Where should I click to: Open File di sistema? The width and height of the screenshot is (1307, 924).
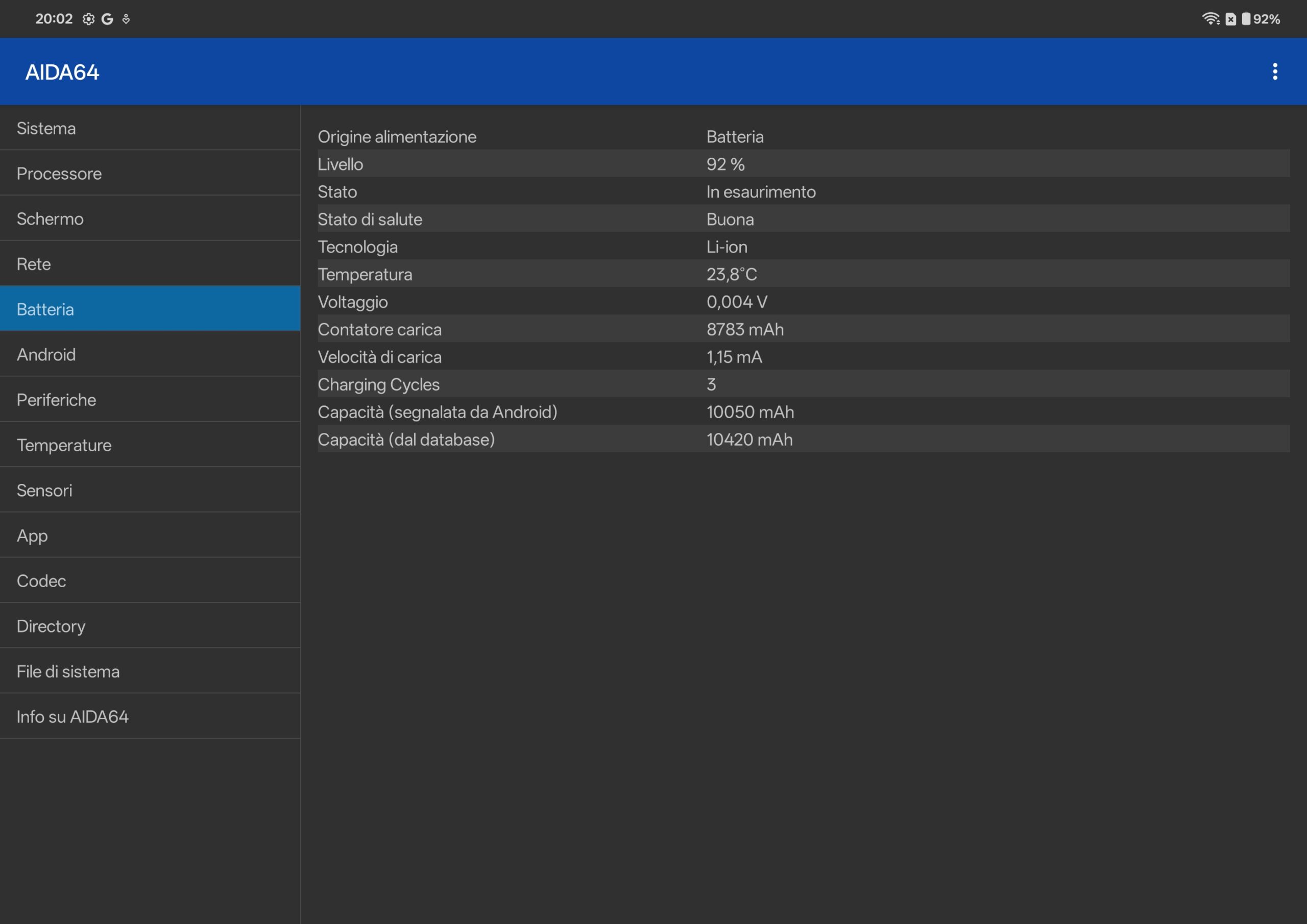150,671
